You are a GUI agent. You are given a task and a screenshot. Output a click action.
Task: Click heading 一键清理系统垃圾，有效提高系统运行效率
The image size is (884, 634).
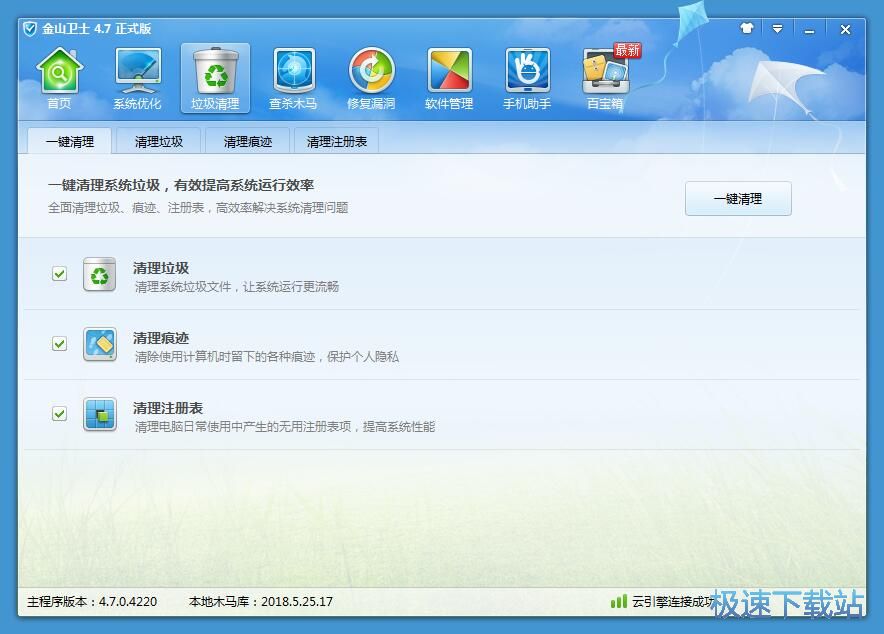[180, 185]
